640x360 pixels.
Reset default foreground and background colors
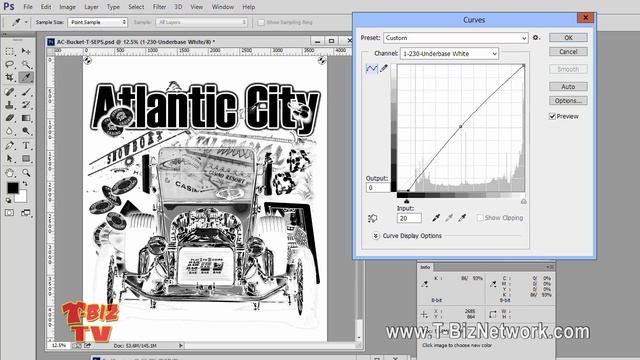click(8, 200)
